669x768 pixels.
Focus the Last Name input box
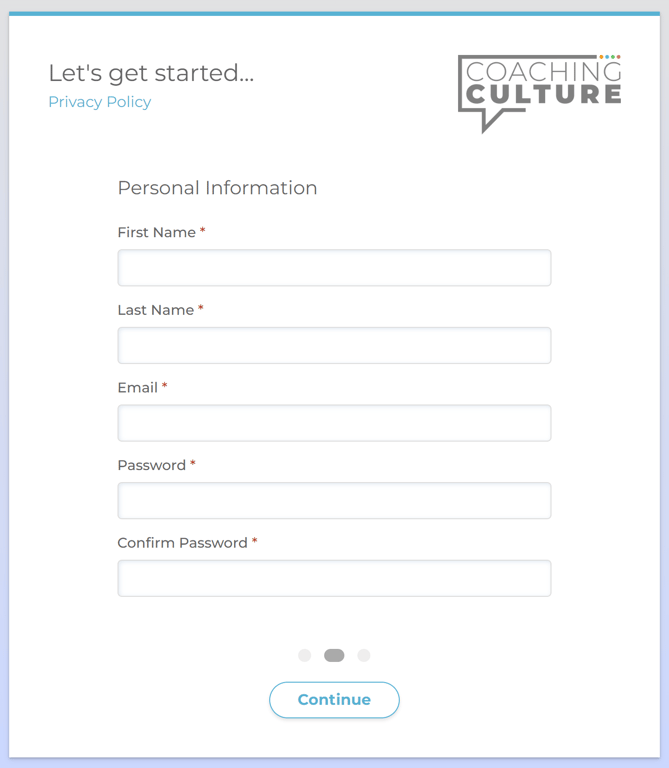(334, 346)
